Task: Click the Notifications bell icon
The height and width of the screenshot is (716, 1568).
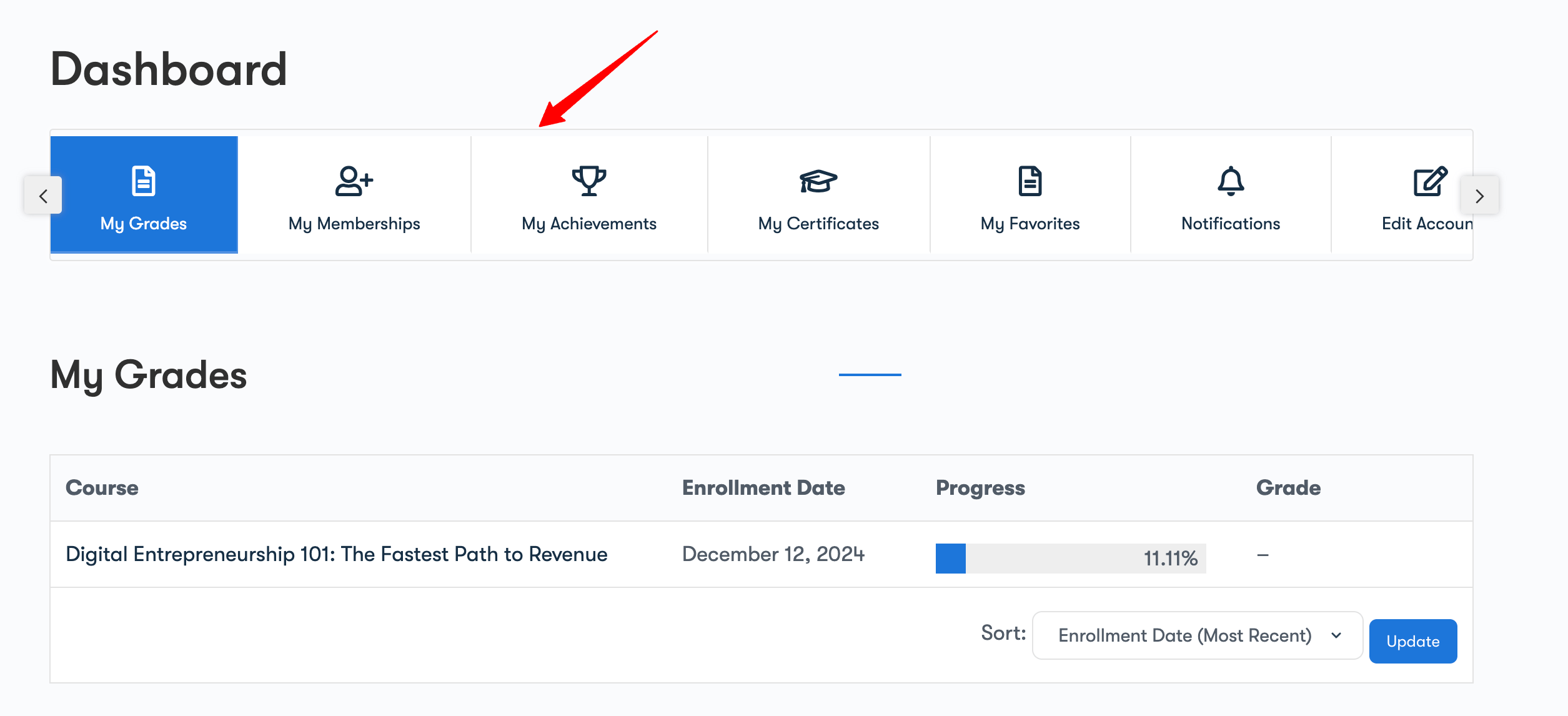Action: click(1231, 181)
